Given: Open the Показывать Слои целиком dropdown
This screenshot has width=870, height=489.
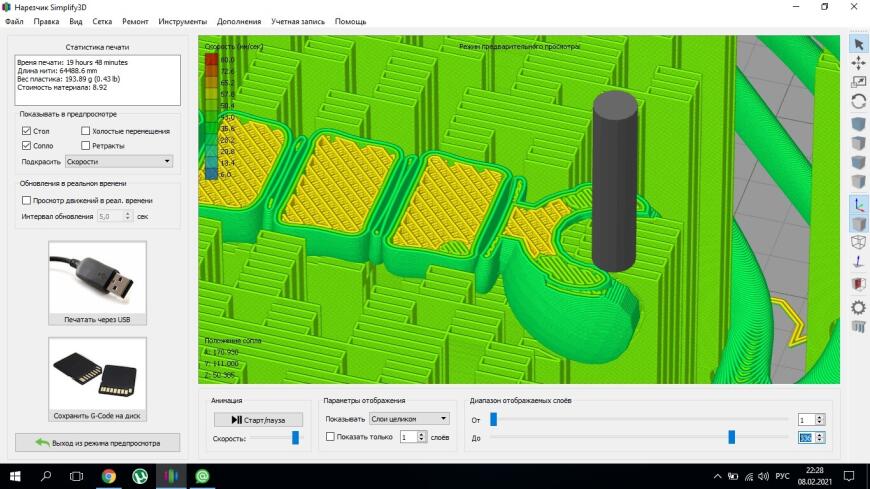Looking at the screenshot, I should tap(409, 419).
